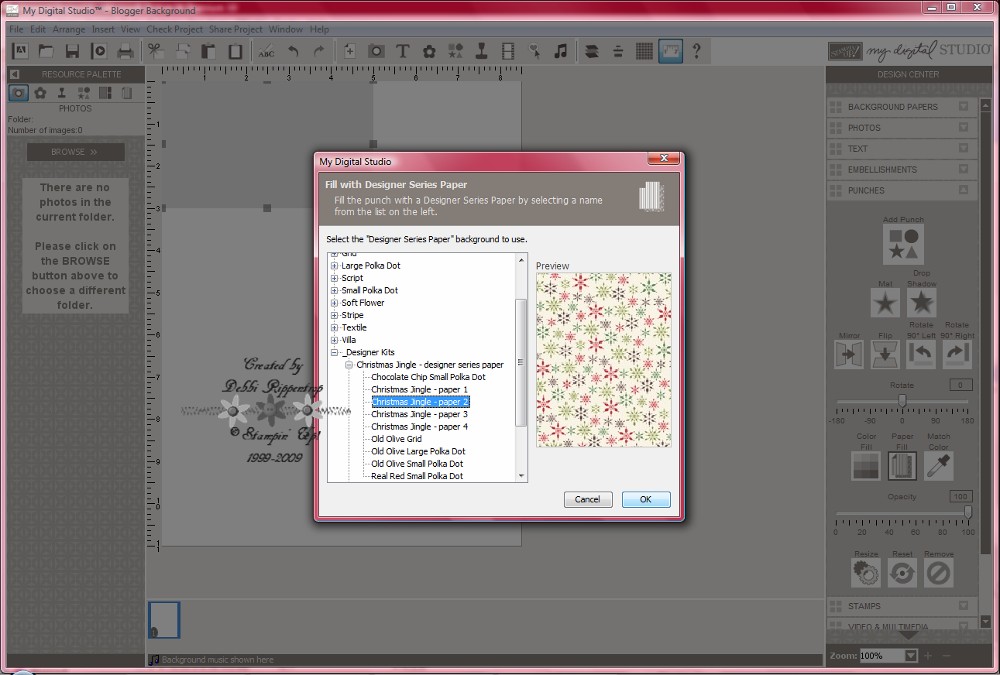Collapse the _Designer Kits tree node

[334, 352]
